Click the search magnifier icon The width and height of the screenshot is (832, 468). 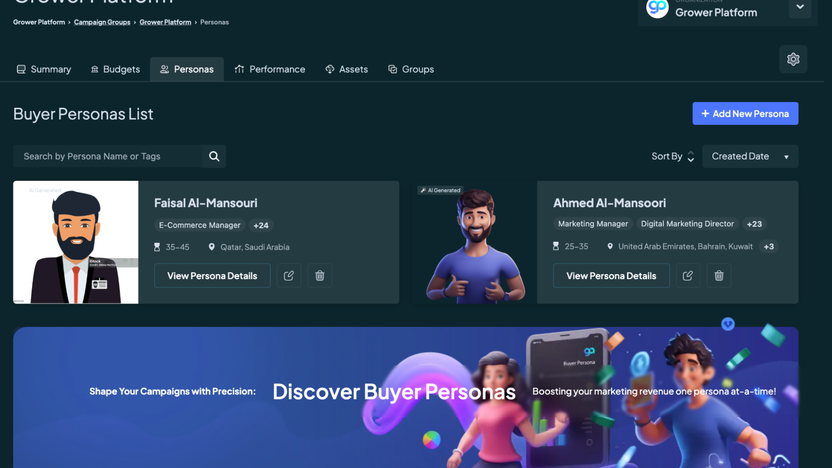tap(214, 156)
